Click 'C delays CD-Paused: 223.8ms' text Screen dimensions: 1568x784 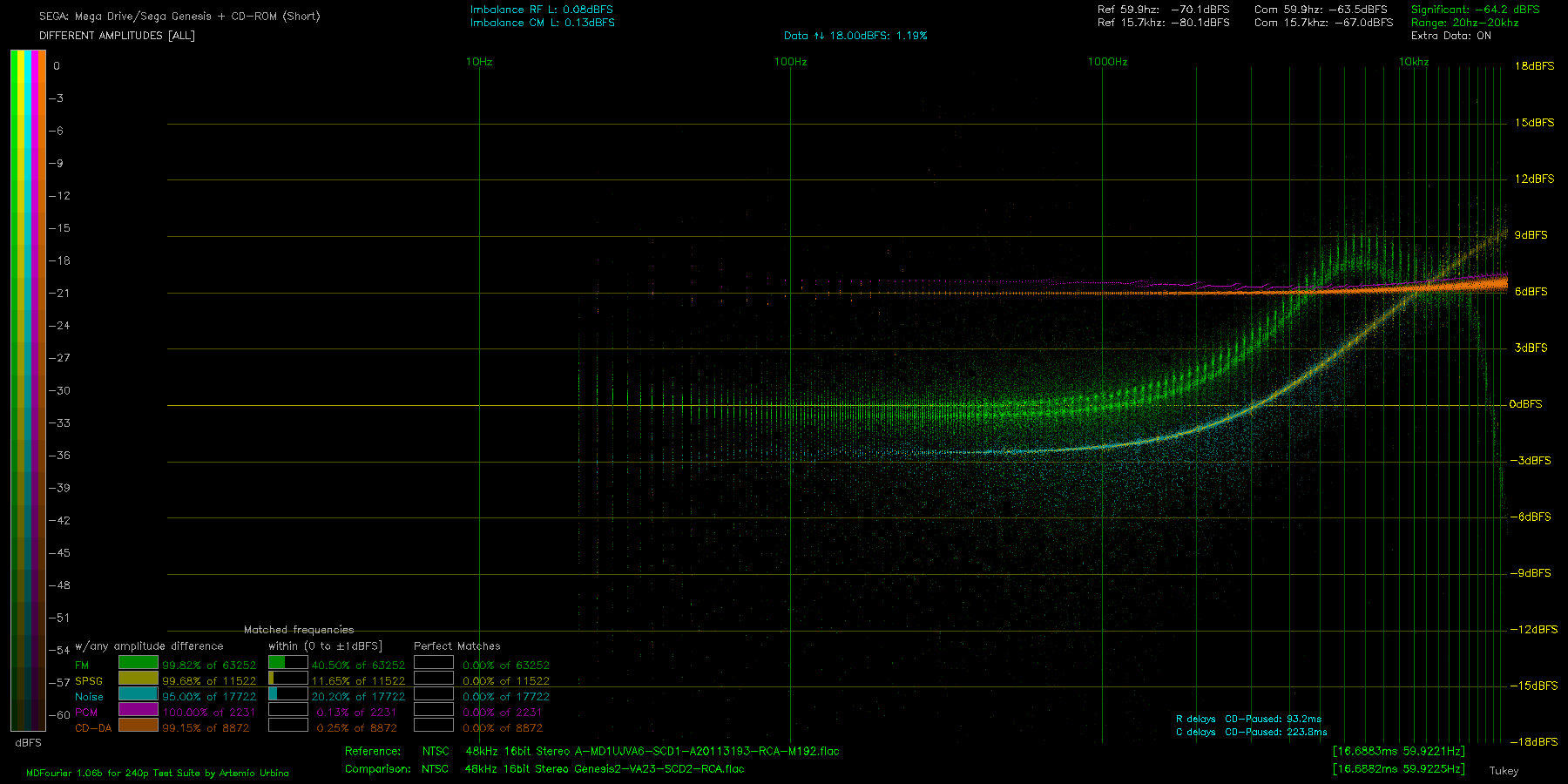[1251, 733]
